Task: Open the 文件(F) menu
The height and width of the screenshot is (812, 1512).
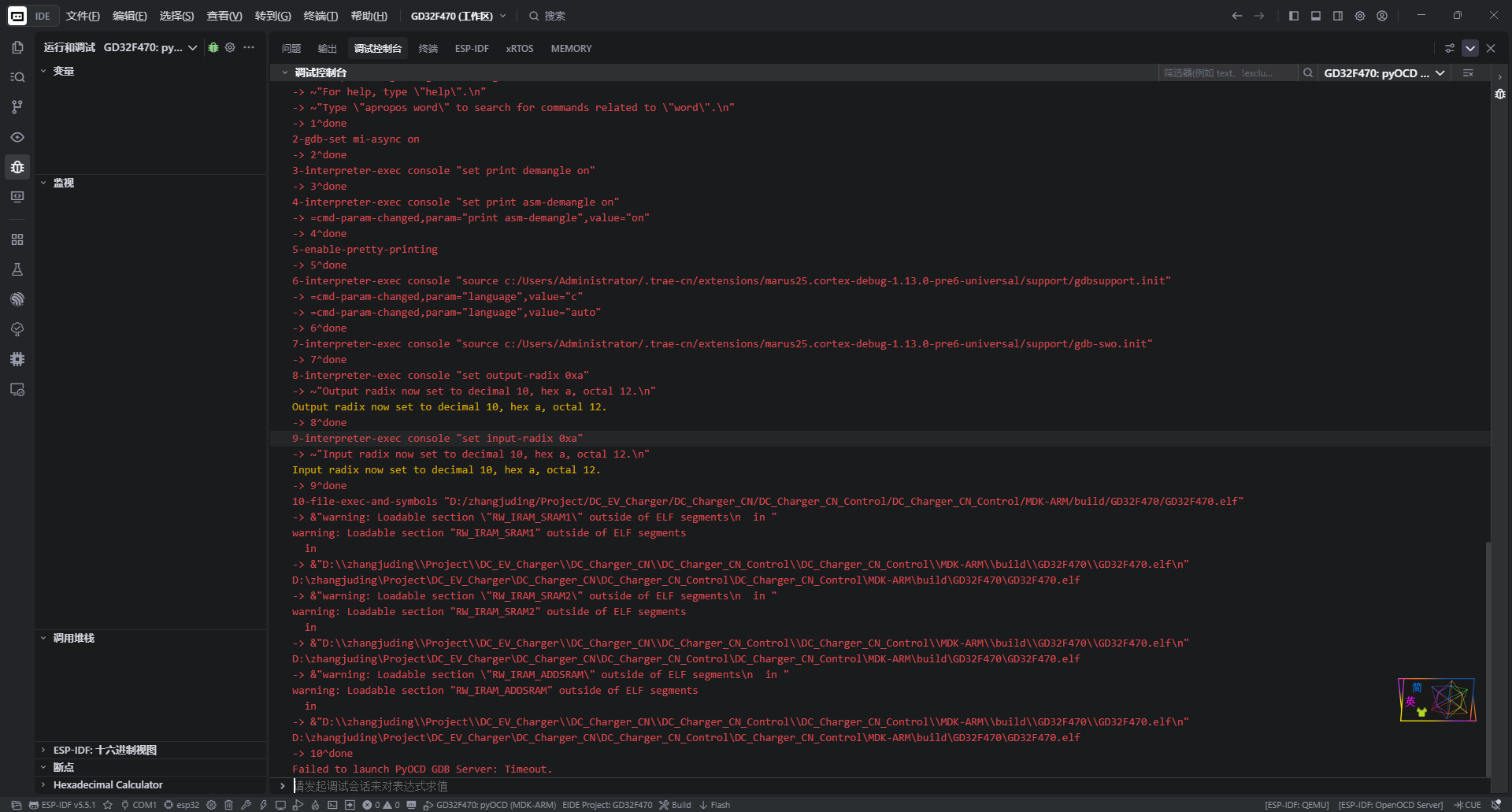Action: [x=83, y=16]
